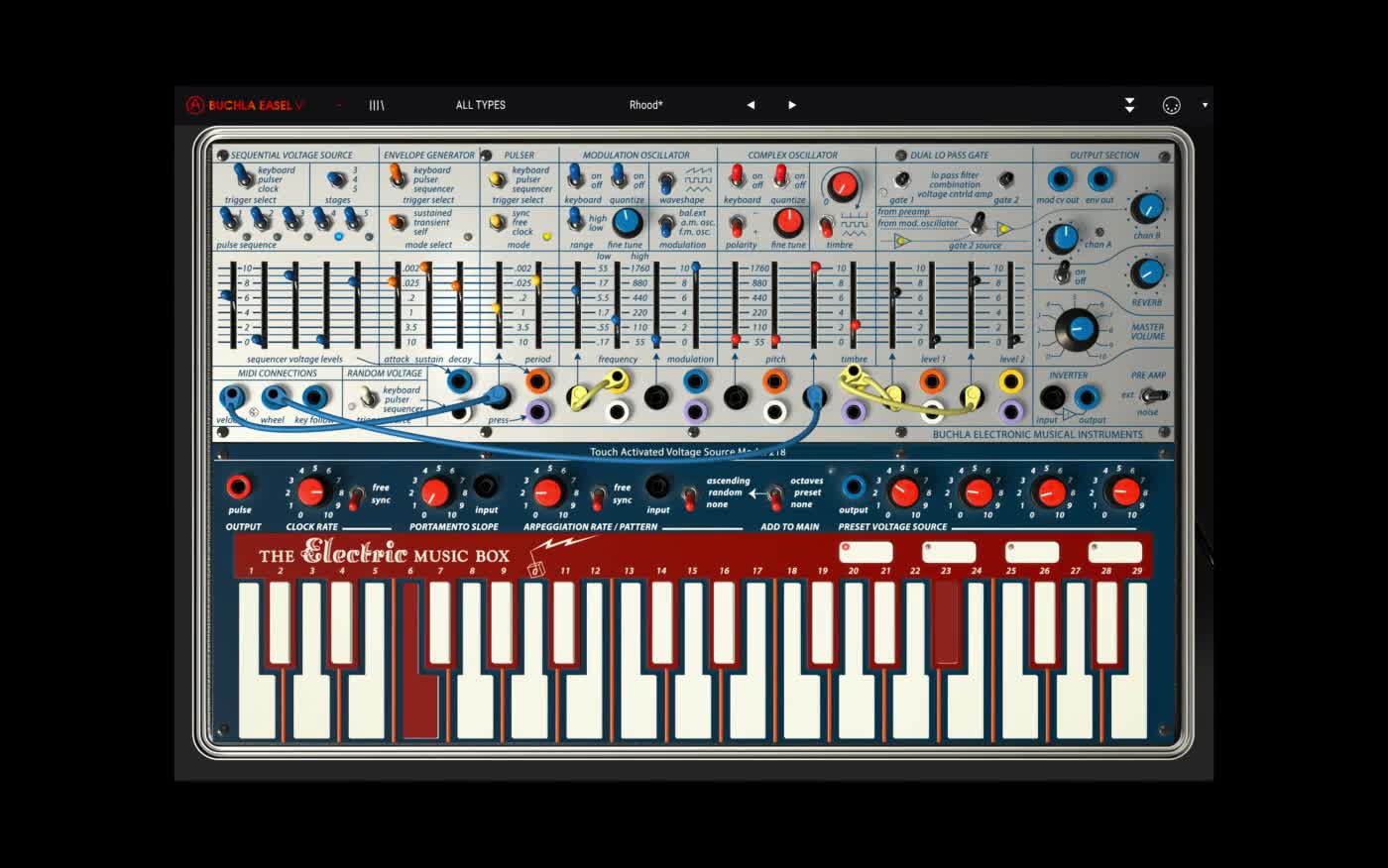Open the main menu via the Arturia logo
The width and height of the screenshot is (1388, 868).
[194, 102]
